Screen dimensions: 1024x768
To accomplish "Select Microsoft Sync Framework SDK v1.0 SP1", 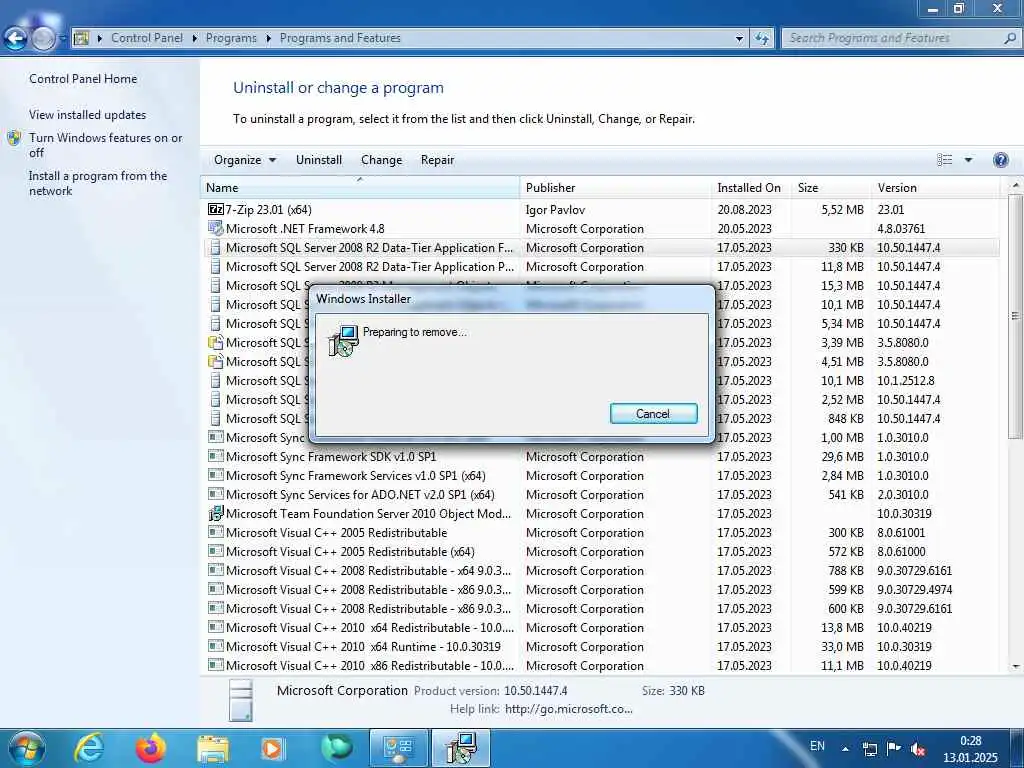I will coord(600,456).
